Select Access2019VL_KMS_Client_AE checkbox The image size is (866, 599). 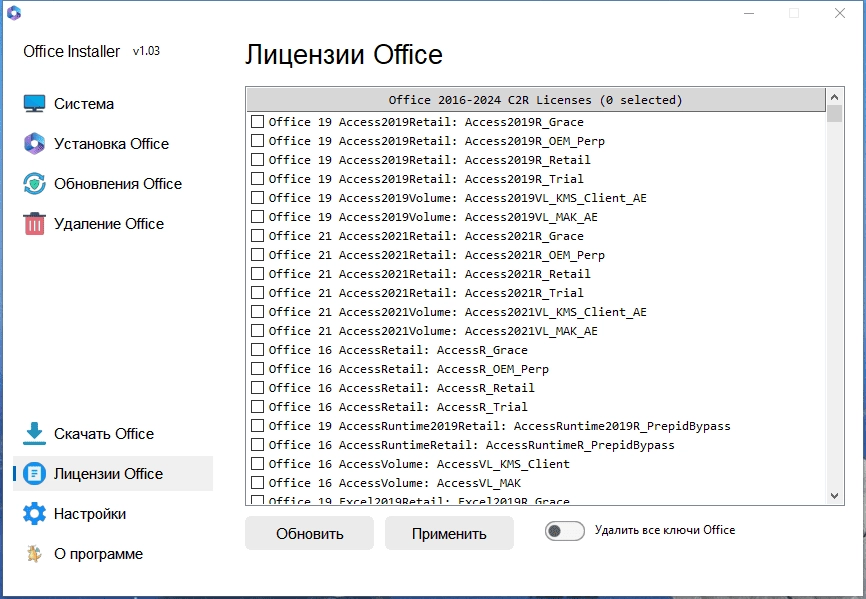(257, 198)
